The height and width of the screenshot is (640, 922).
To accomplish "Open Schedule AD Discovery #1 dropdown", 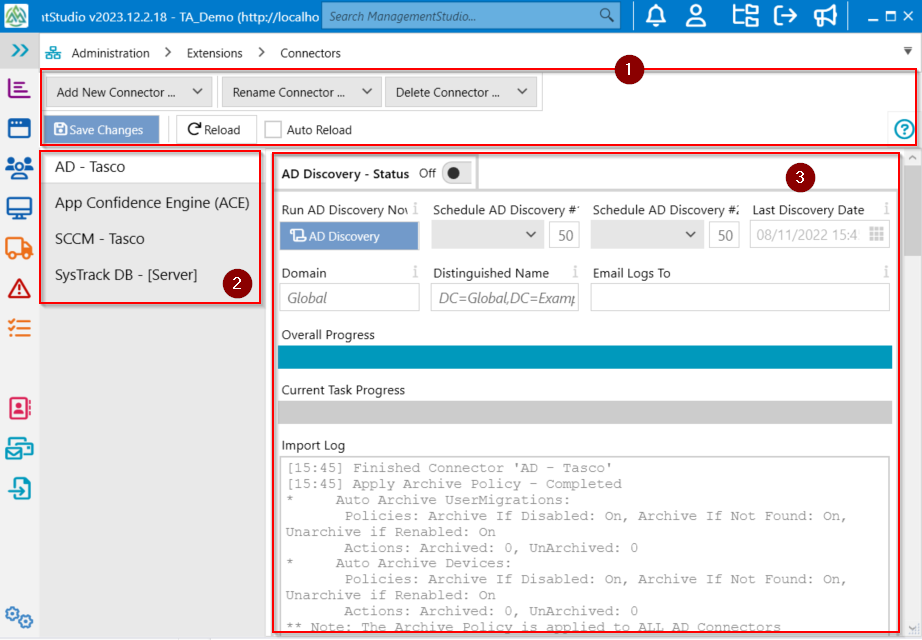I will 487,235.
